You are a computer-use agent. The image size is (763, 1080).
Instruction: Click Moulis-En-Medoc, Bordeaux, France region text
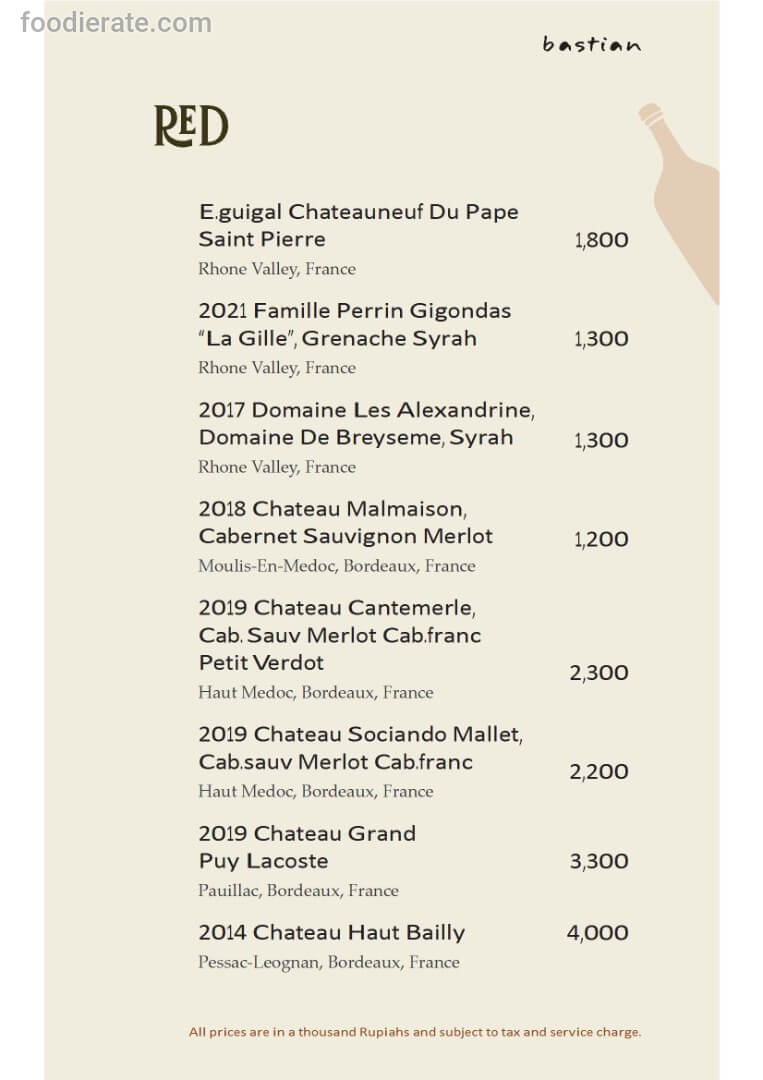(336, 566)
